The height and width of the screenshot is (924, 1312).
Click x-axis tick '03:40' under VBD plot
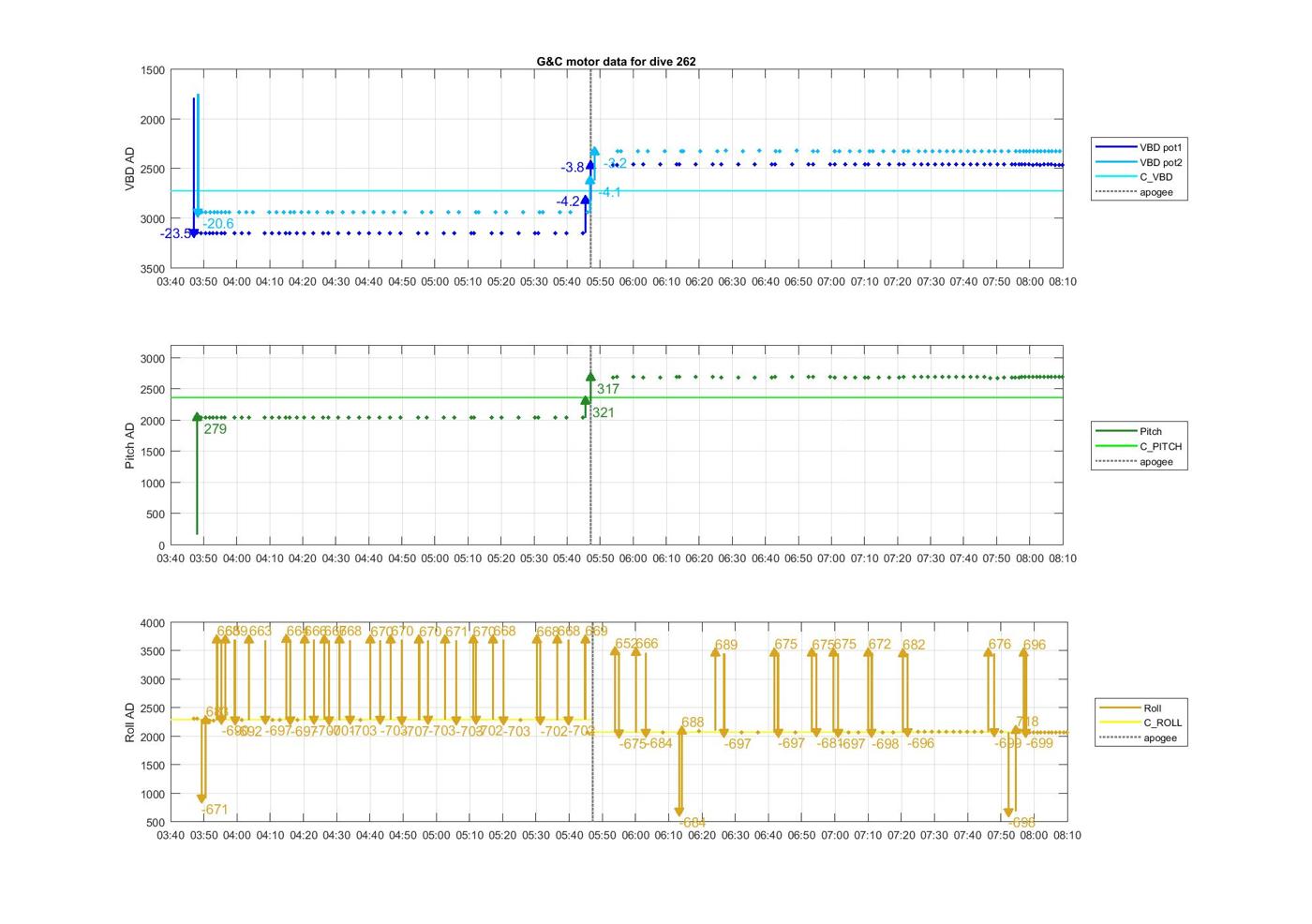point(171,281)
